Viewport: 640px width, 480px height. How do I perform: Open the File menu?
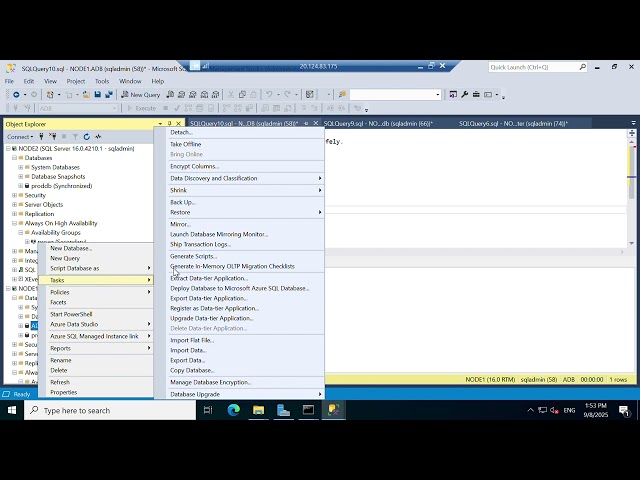click(9, 81)
